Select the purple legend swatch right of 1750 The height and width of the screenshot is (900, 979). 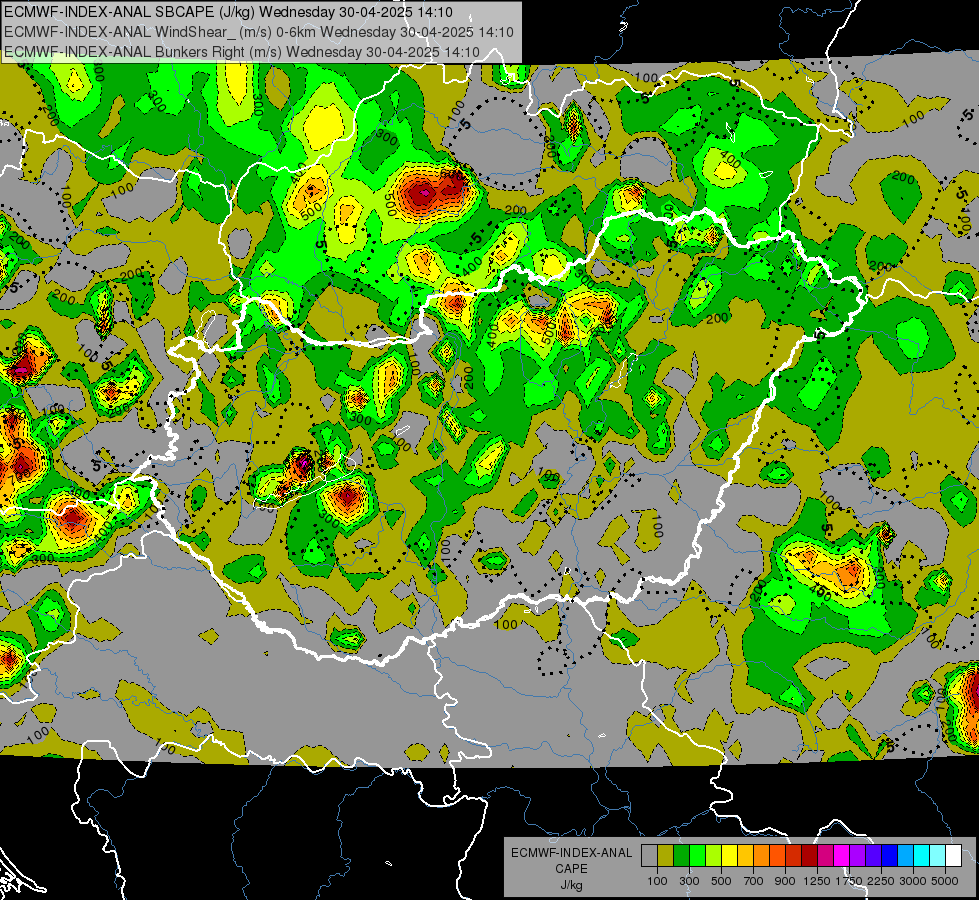tap(857, 856)
